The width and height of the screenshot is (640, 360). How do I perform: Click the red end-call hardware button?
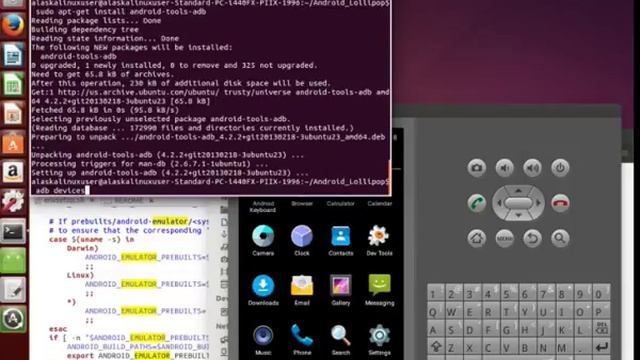click(x=560, y=203)
